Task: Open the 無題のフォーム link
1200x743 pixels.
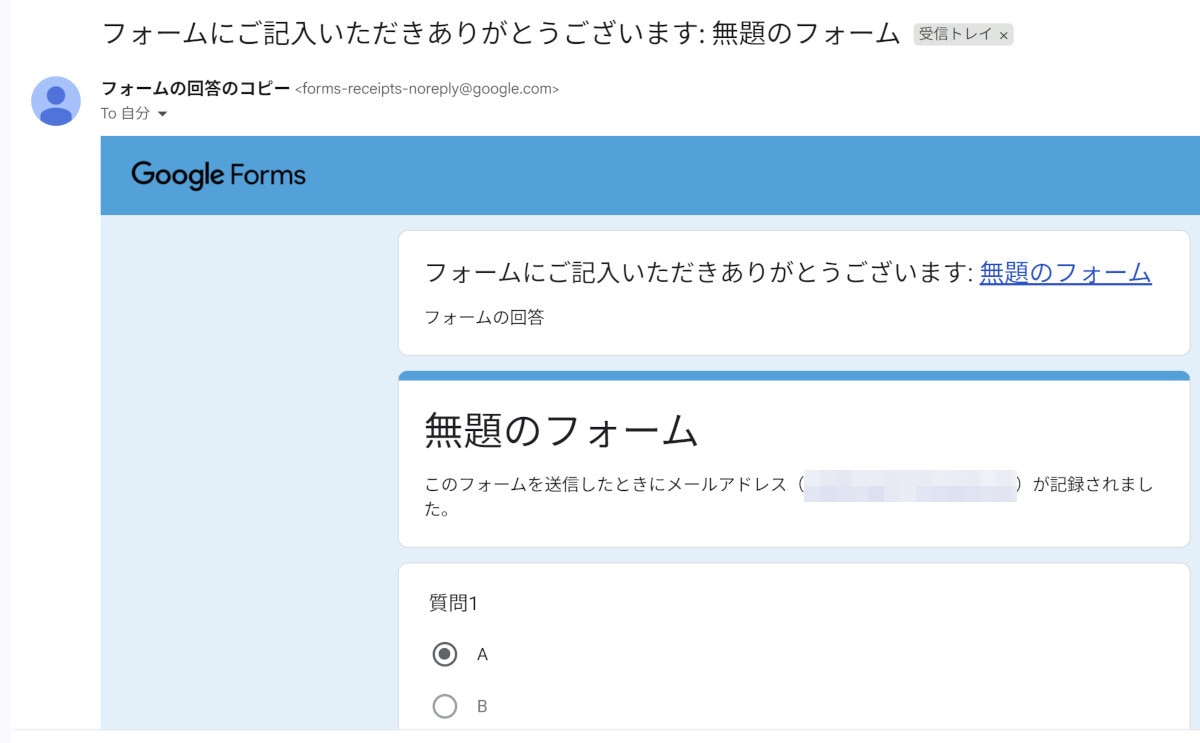Action: [x=1065, y=272]
